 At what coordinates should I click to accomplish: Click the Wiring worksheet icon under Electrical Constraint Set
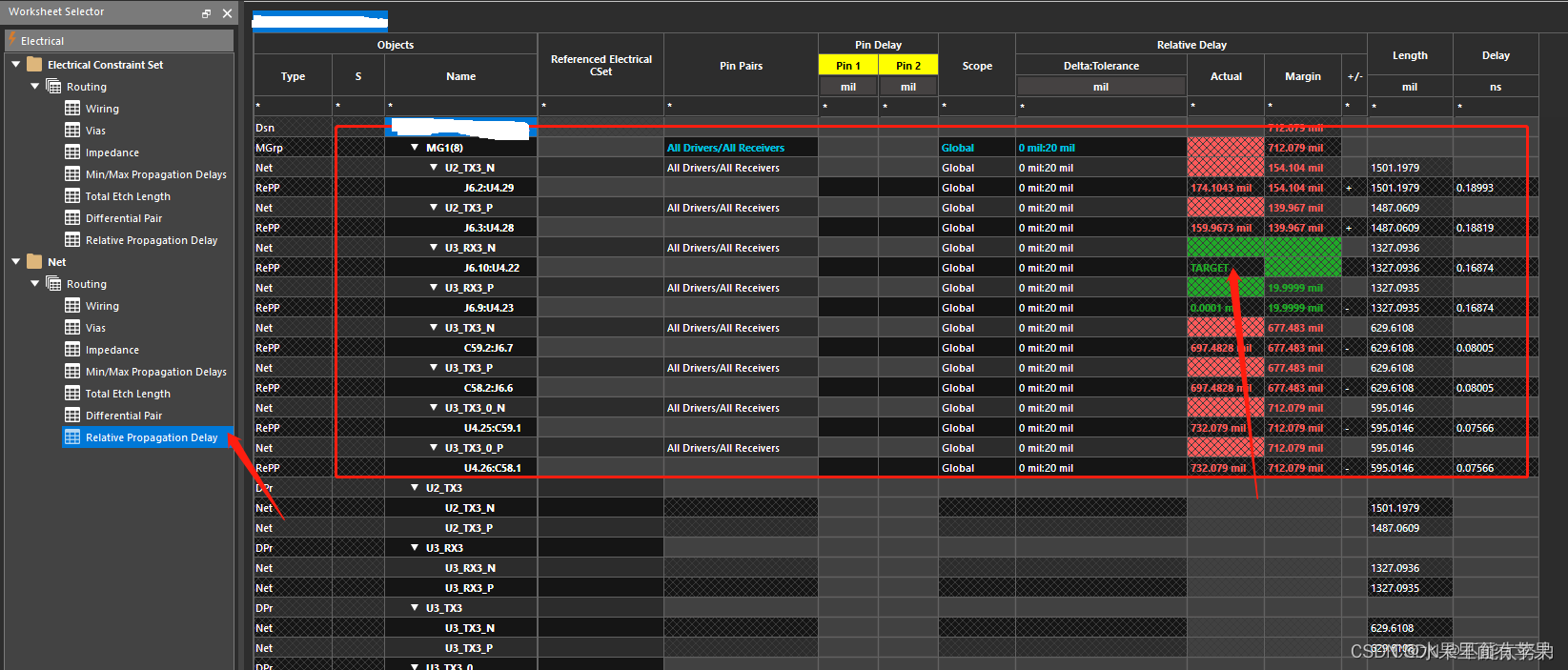tap(72, 109)
